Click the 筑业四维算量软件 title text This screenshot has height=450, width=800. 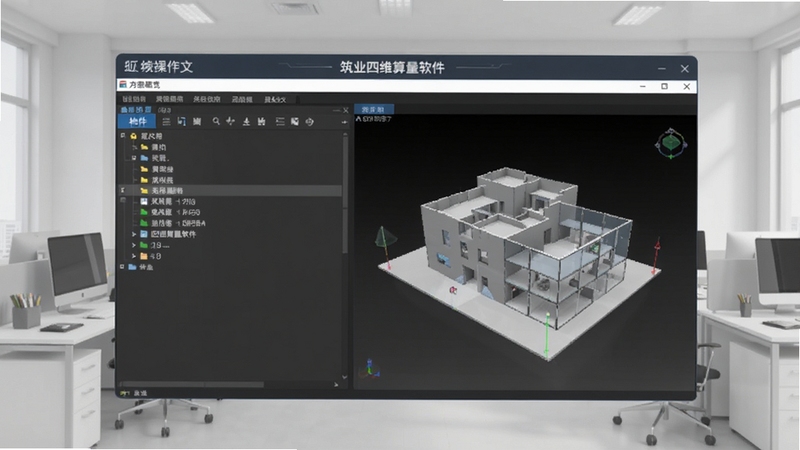[392, 67]
